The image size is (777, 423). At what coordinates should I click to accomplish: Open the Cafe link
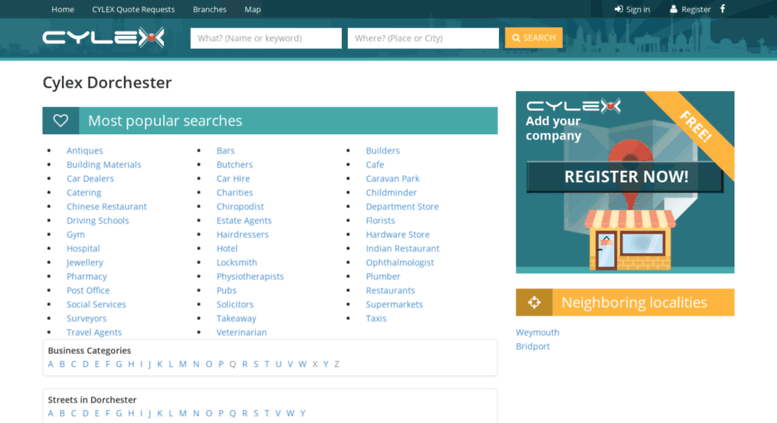click(x=375, y=164)
